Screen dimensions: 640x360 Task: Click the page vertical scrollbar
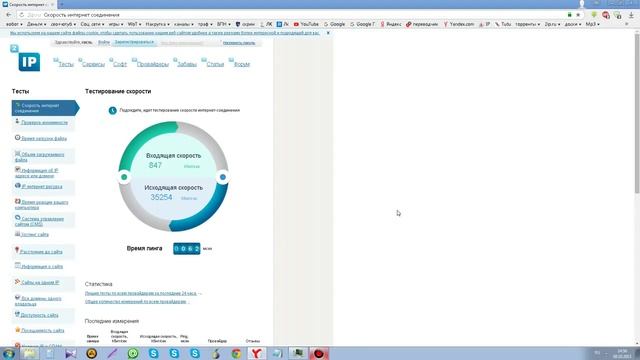(x=637, y=112)
